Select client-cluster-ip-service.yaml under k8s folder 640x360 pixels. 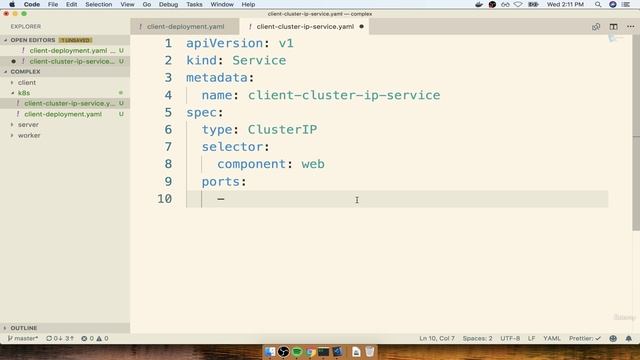(x=65, y=103)
